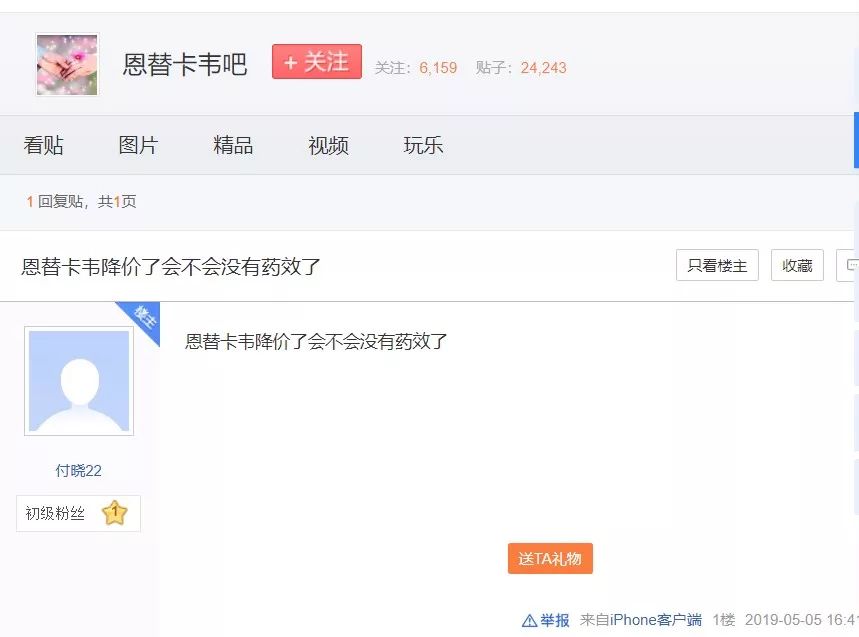Open the 玩乐 section
859x637 pixels.
421,145
